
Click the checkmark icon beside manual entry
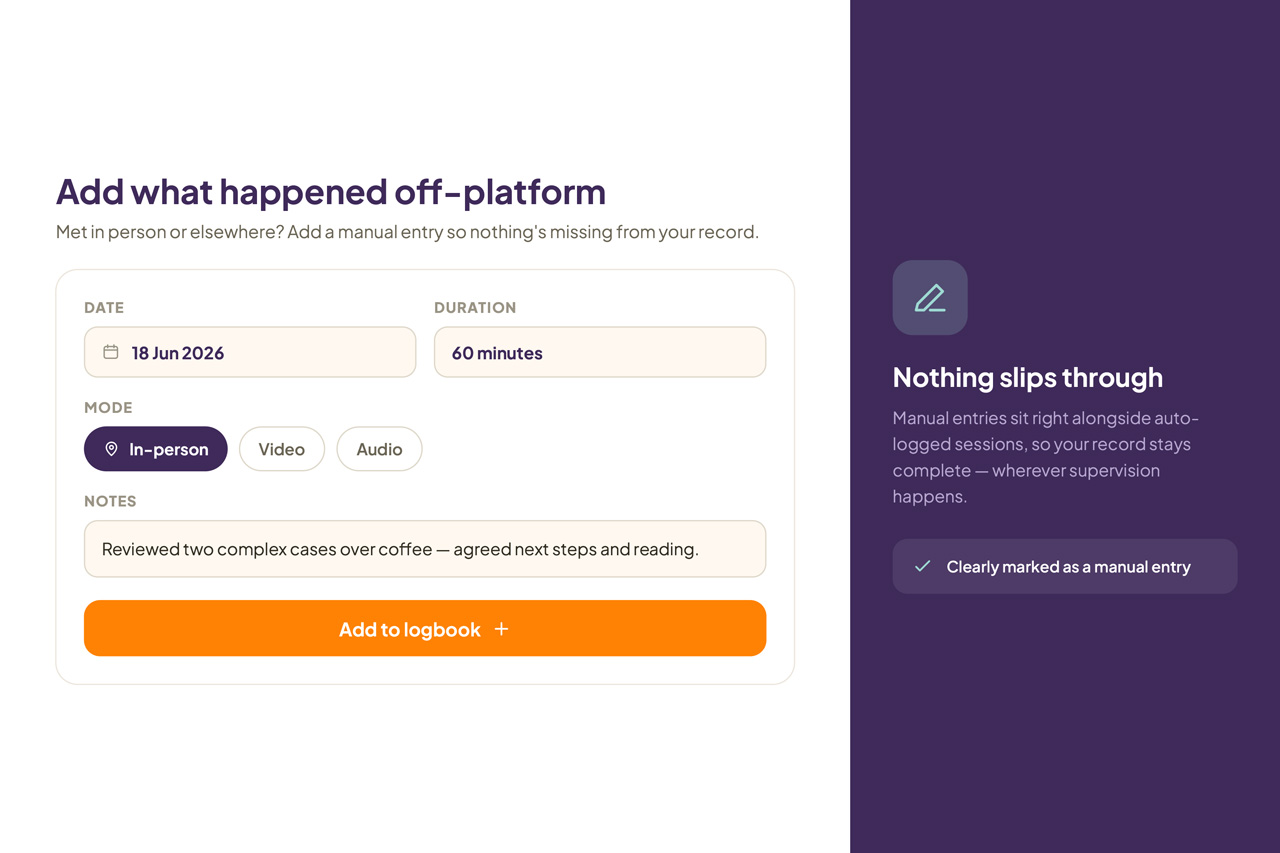923,566
